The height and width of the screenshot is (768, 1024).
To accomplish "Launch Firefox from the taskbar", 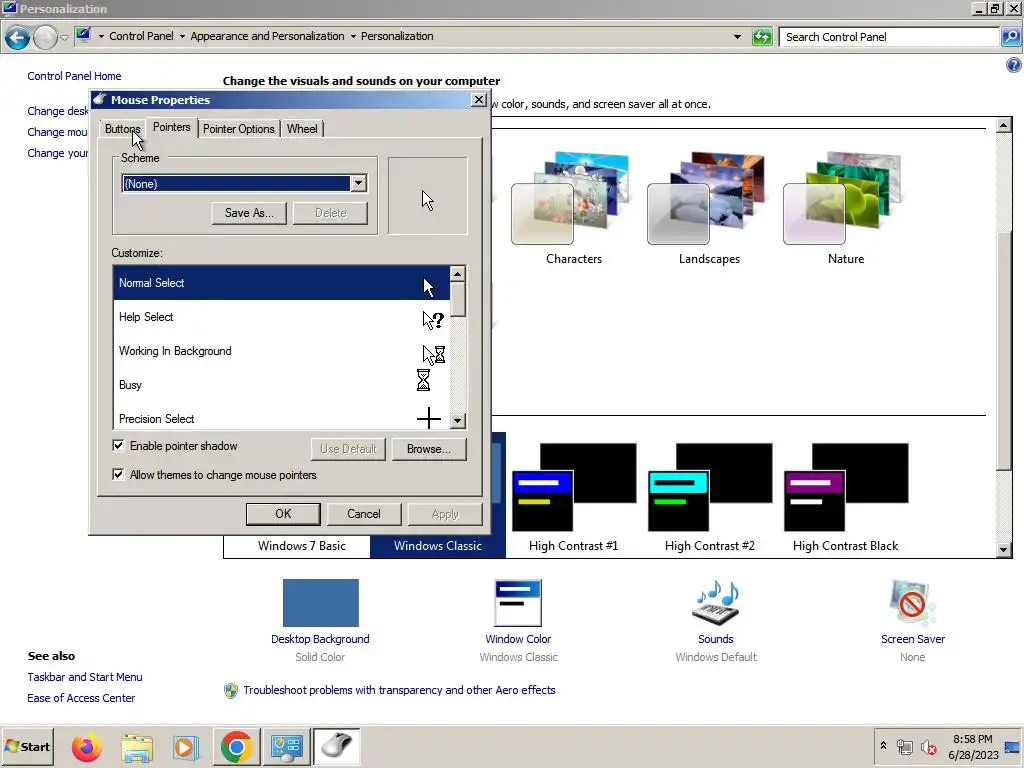I will point(86,746).
